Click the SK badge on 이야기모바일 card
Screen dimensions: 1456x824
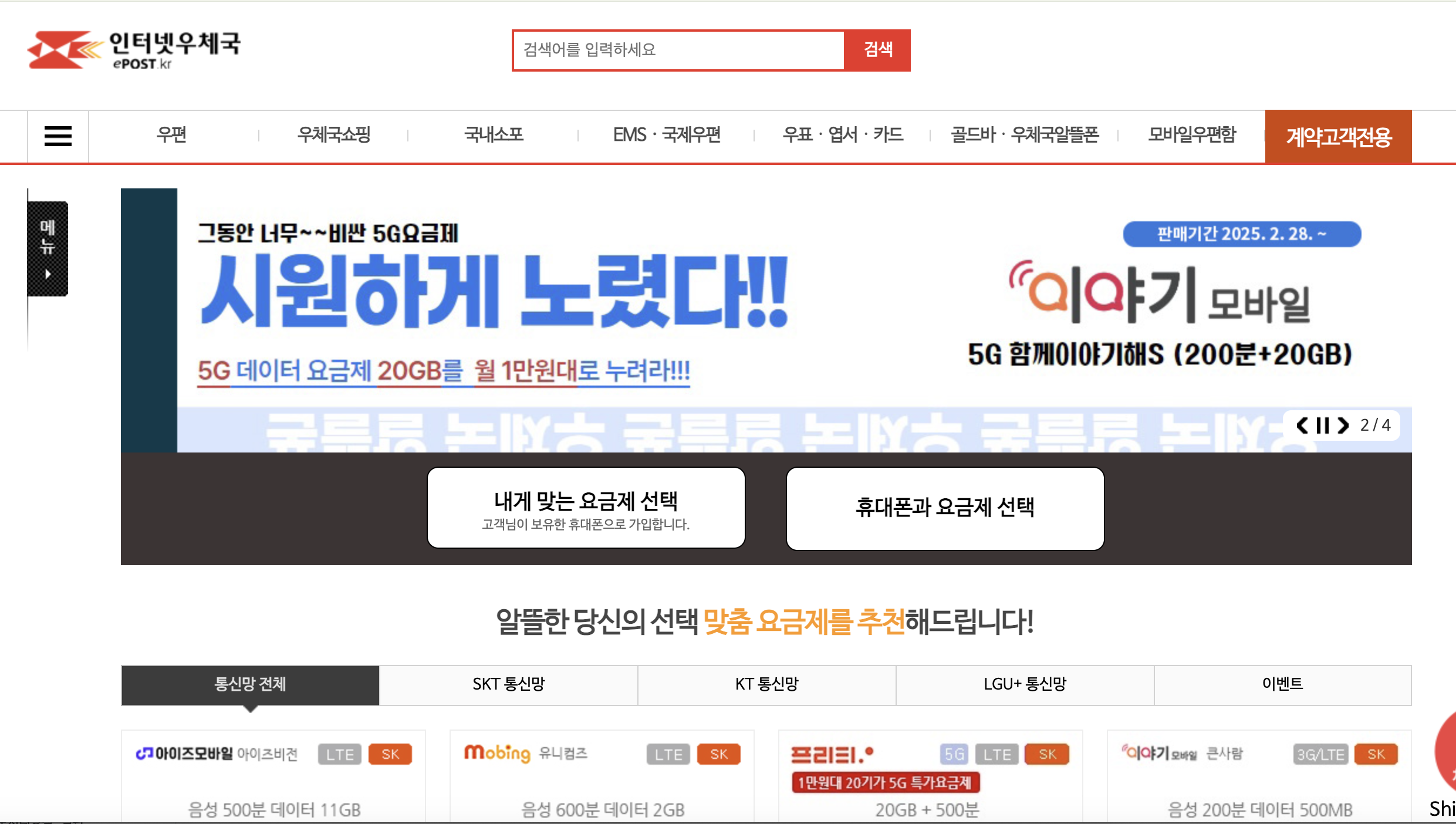coord(1376,755)
